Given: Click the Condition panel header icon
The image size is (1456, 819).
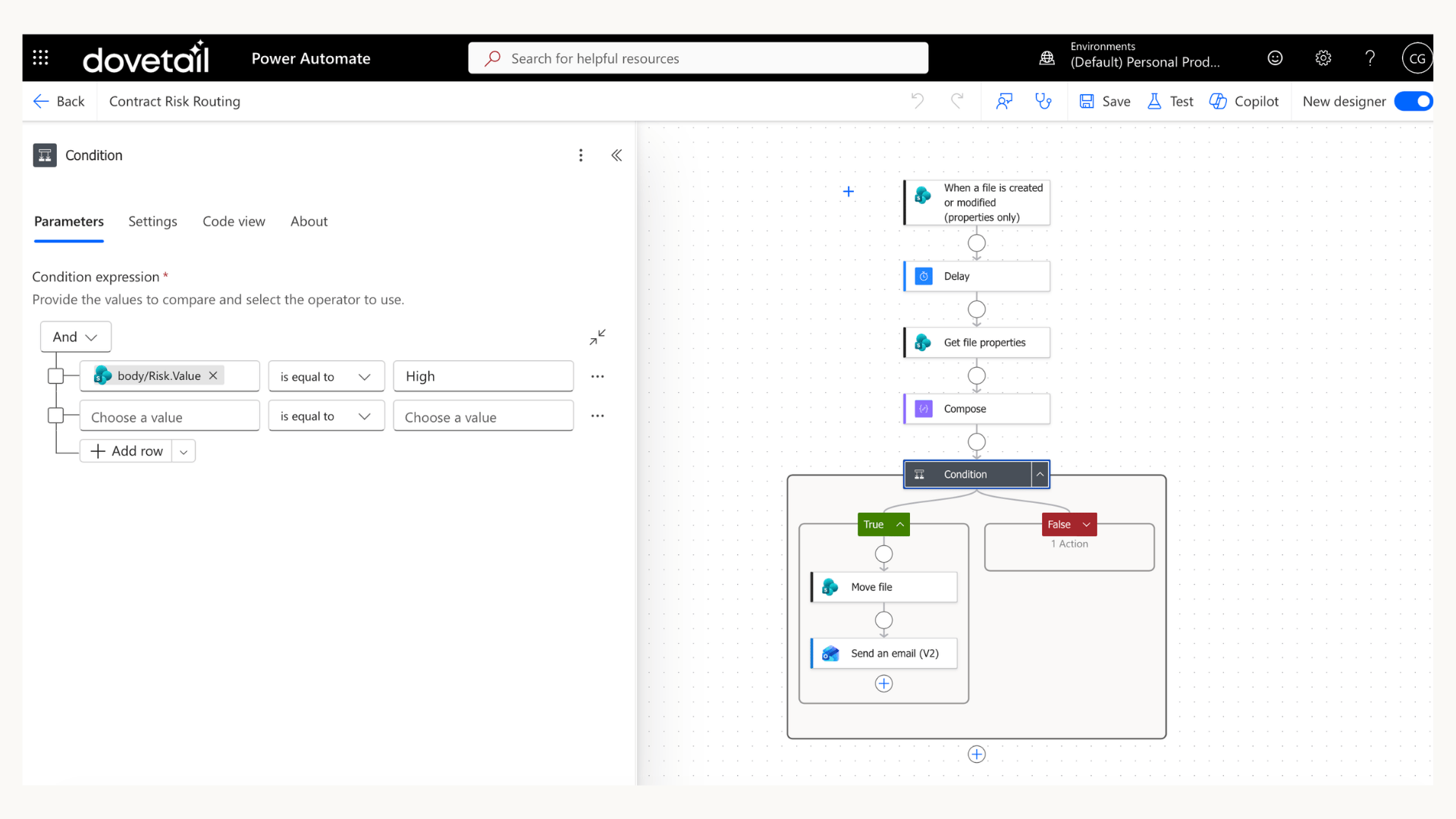Looking at the screenshot, I should pyautogui.click(x=45, y=155).
